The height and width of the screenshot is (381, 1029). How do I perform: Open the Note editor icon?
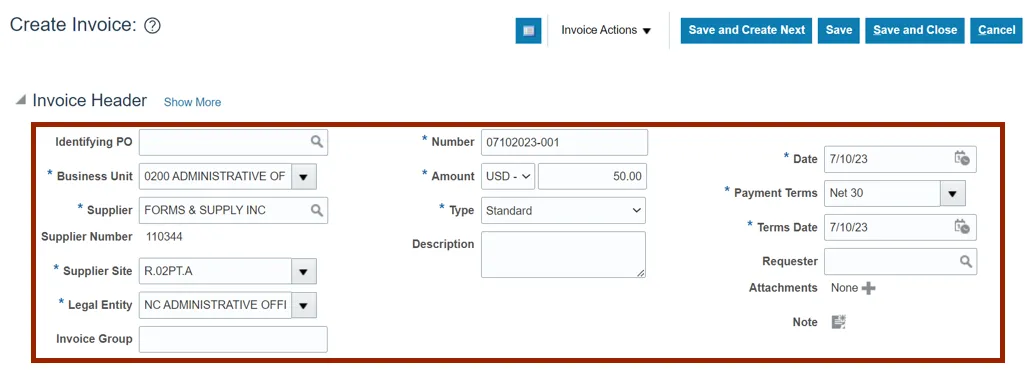pos(839,322)
